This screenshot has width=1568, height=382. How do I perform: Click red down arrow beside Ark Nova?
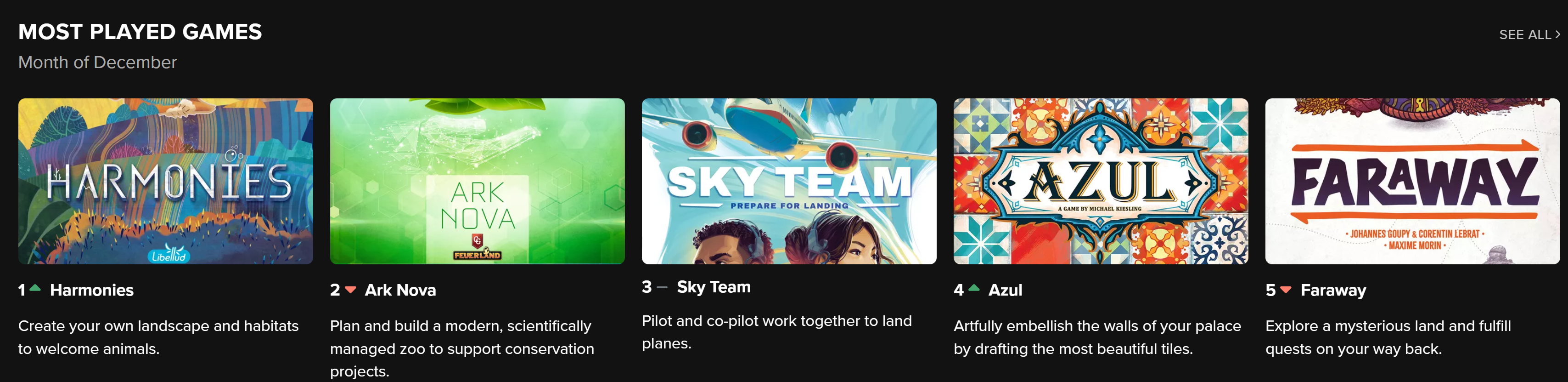click(x=351, y=290)
